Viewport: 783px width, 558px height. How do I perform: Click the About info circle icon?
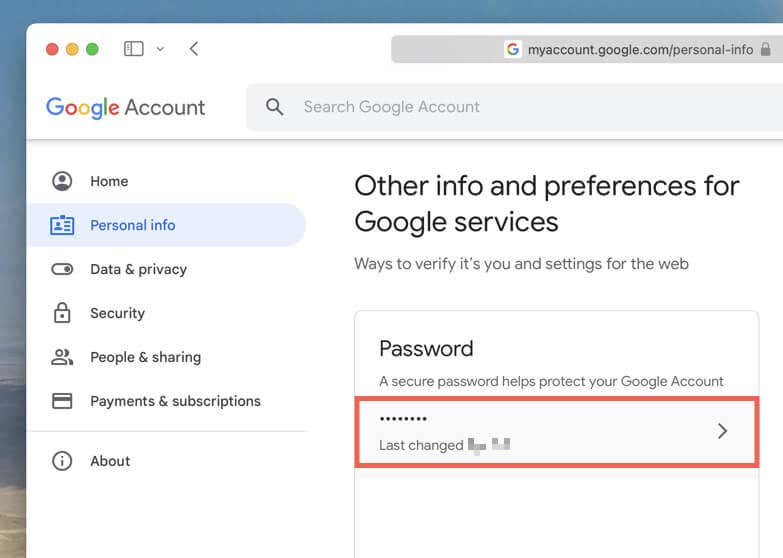[x=62, y=461]
